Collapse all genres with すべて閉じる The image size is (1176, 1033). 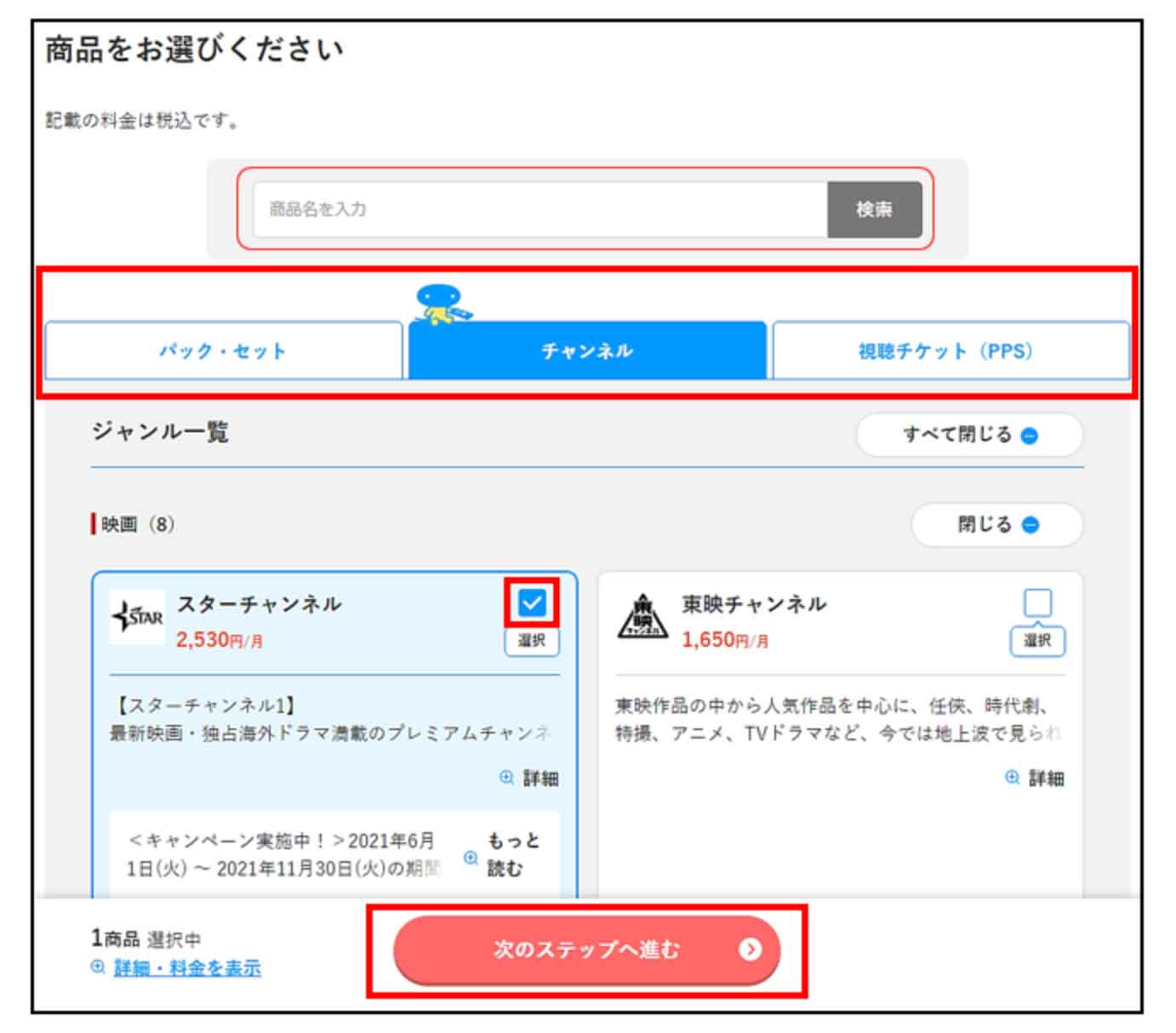pos(971,434)
